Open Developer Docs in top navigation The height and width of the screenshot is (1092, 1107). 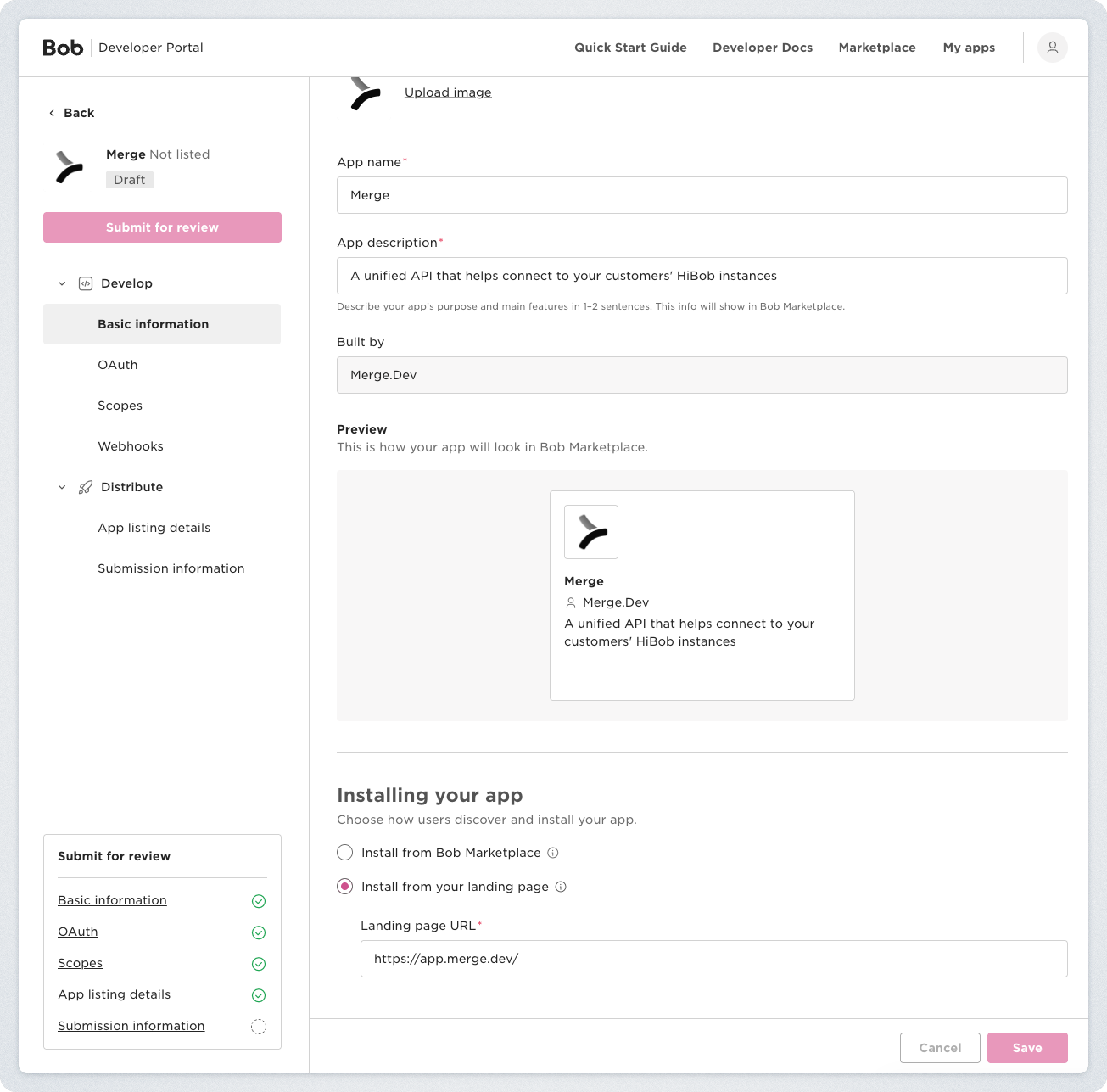763,48
